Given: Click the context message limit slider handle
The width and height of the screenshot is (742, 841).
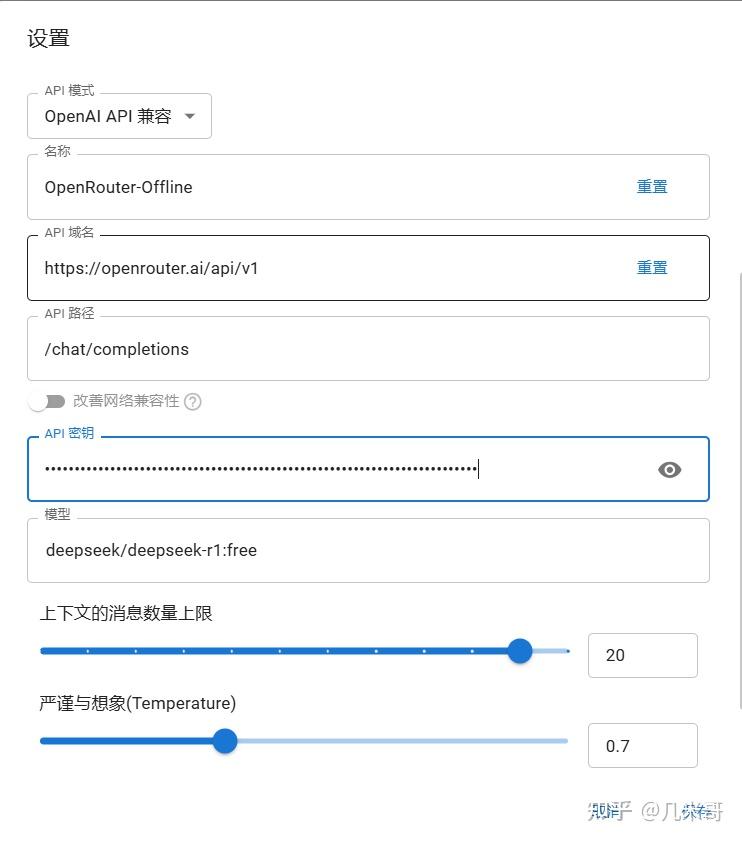Looking at the screenshot, I should [x=520, y=650].
